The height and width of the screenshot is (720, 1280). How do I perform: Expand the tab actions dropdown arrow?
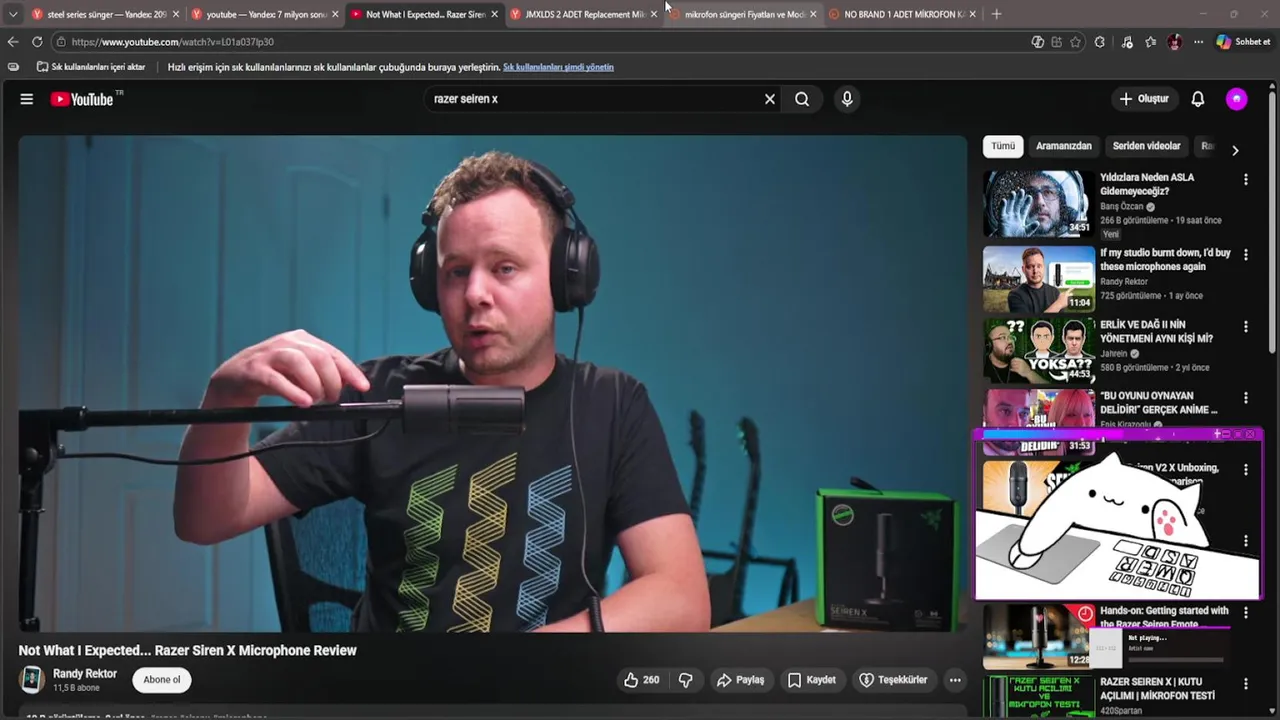[x=13, y=14]
